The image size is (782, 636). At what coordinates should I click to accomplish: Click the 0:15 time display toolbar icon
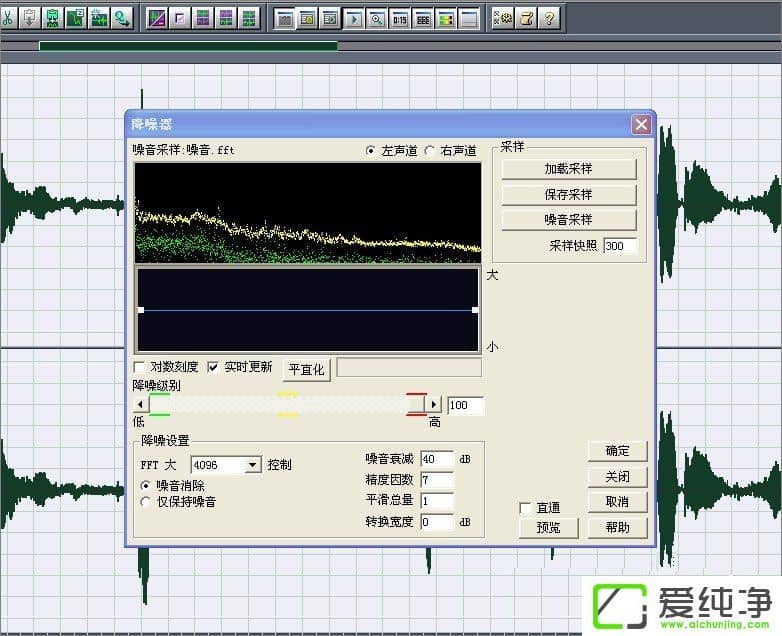400,18
